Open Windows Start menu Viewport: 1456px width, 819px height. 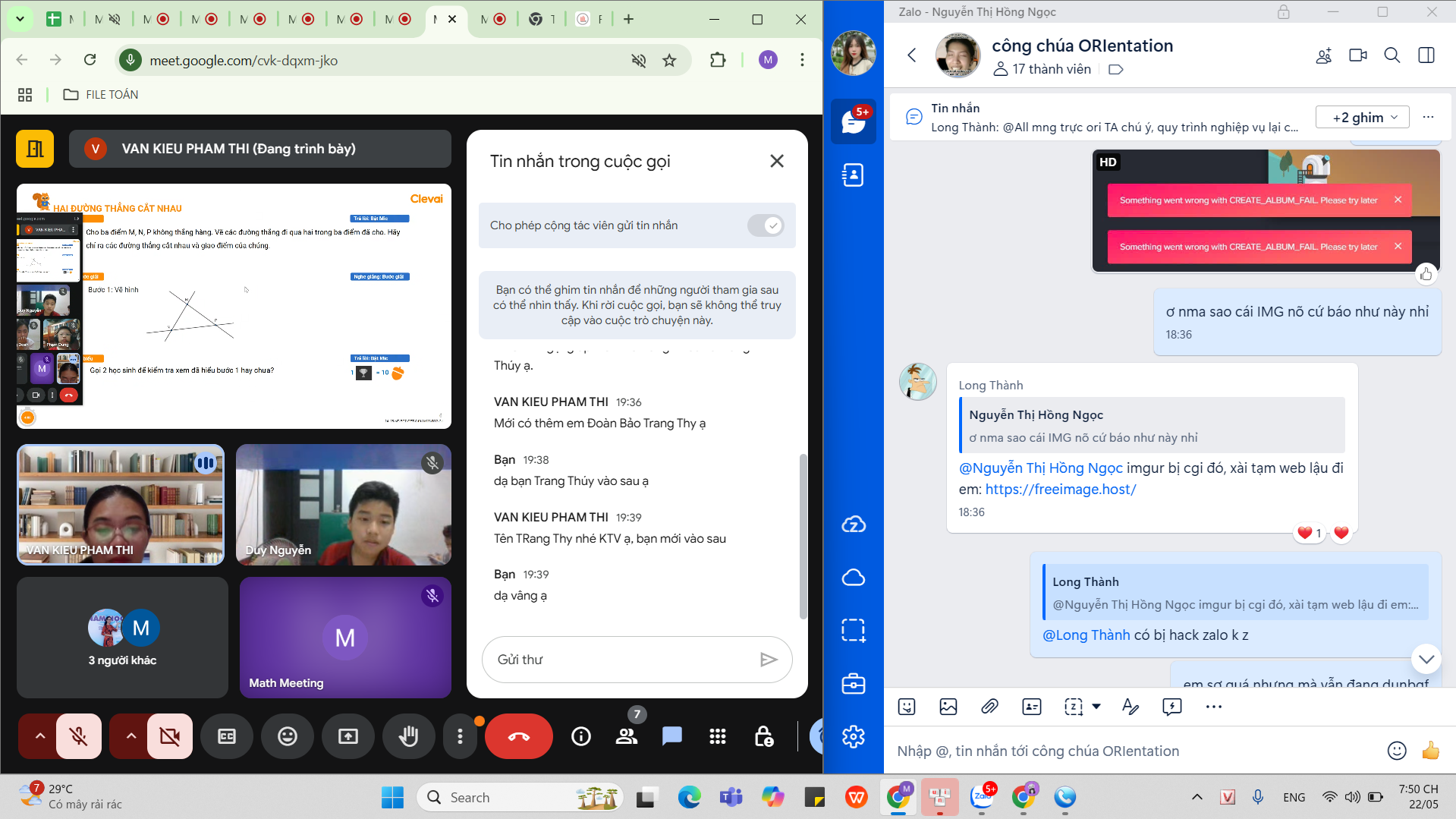click(392, 797)
